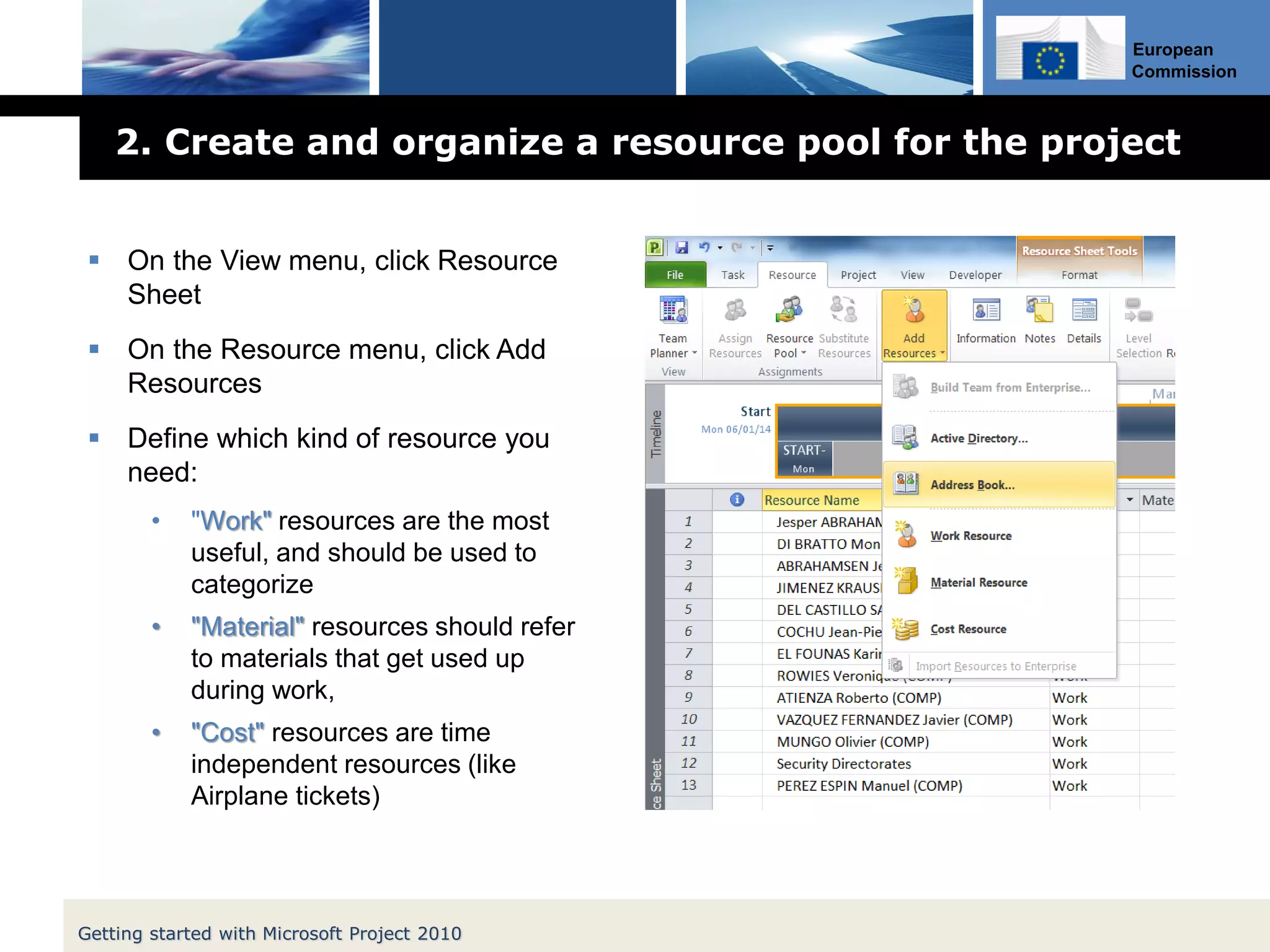Click the Start date Mon 06/01/14 label
Screen dimensions: 1270x952
736,430
